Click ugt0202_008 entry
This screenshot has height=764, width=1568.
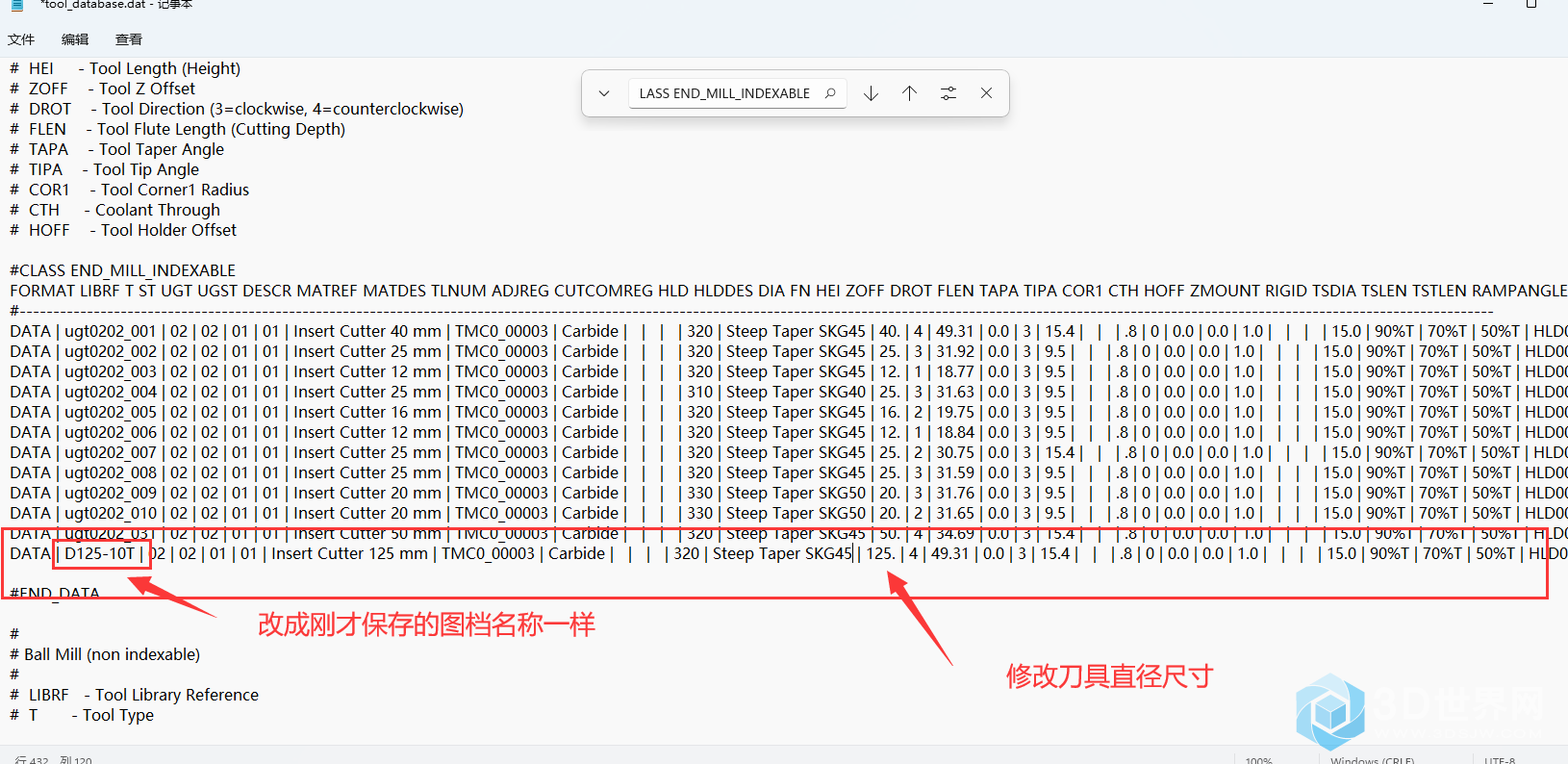point(110,472)
